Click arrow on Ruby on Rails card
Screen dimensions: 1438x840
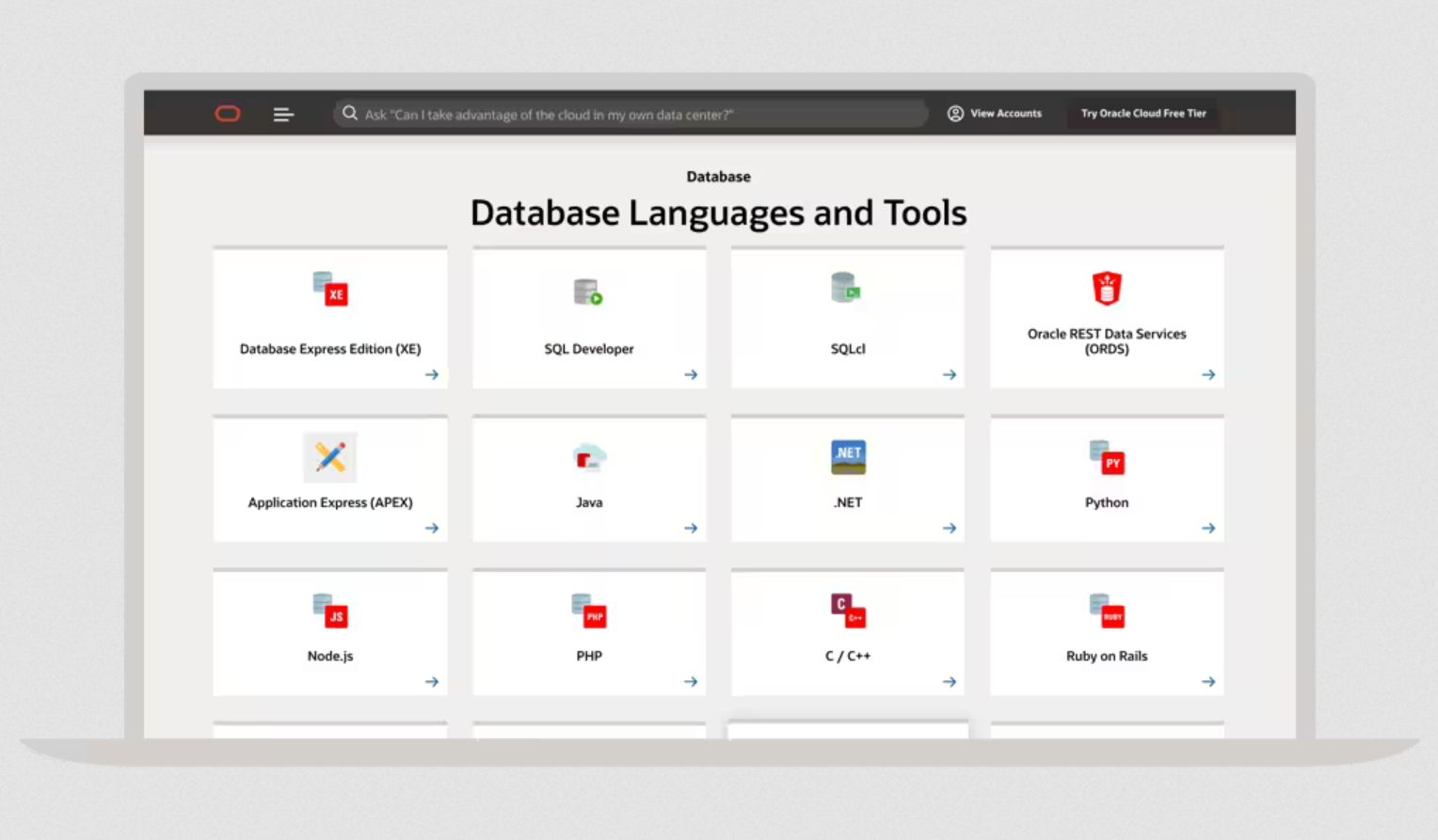point(1208,681)
